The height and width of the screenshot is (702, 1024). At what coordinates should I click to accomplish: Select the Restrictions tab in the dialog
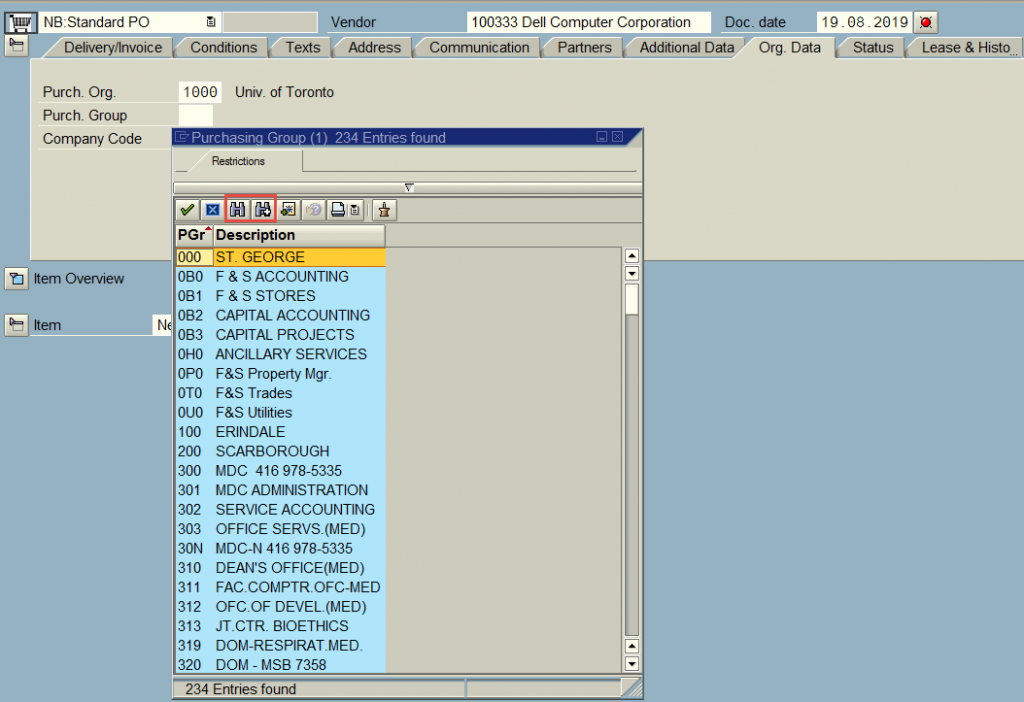coord(238,160)
